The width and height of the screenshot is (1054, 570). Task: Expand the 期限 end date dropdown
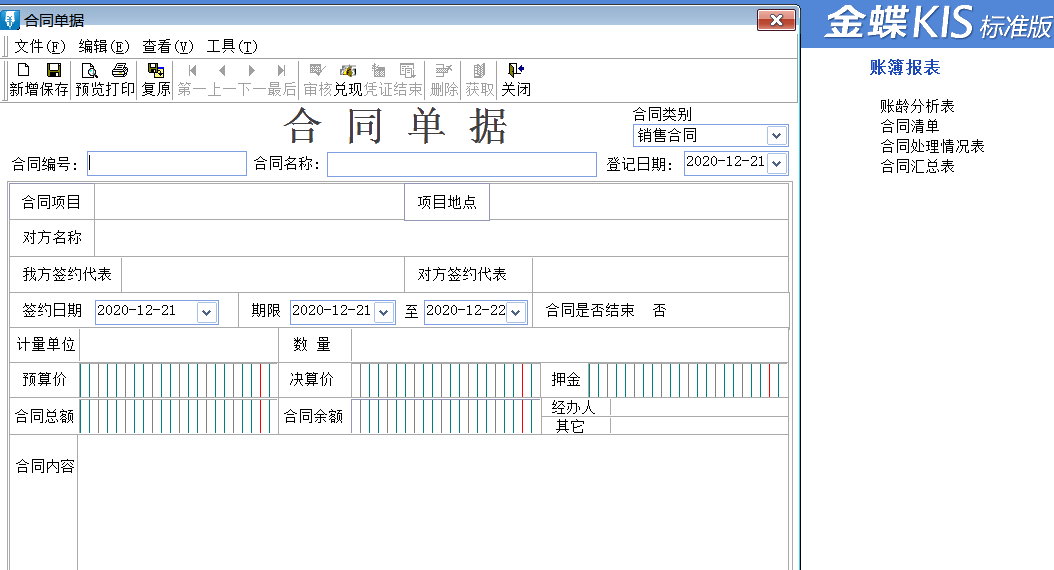[516, 312]
